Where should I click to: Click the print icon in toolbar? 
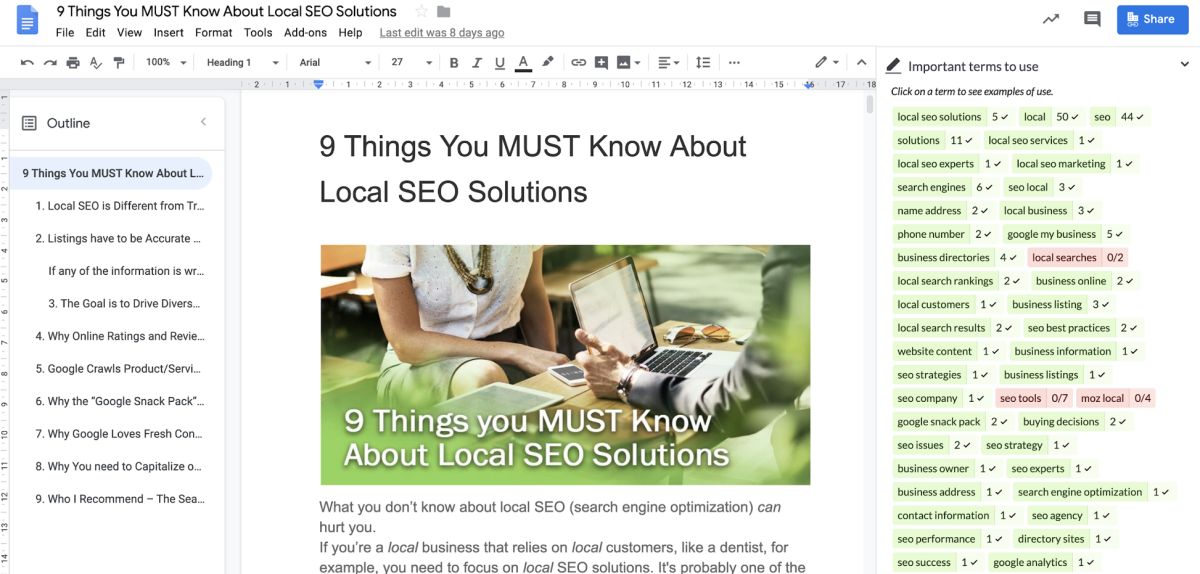point(73,62)
